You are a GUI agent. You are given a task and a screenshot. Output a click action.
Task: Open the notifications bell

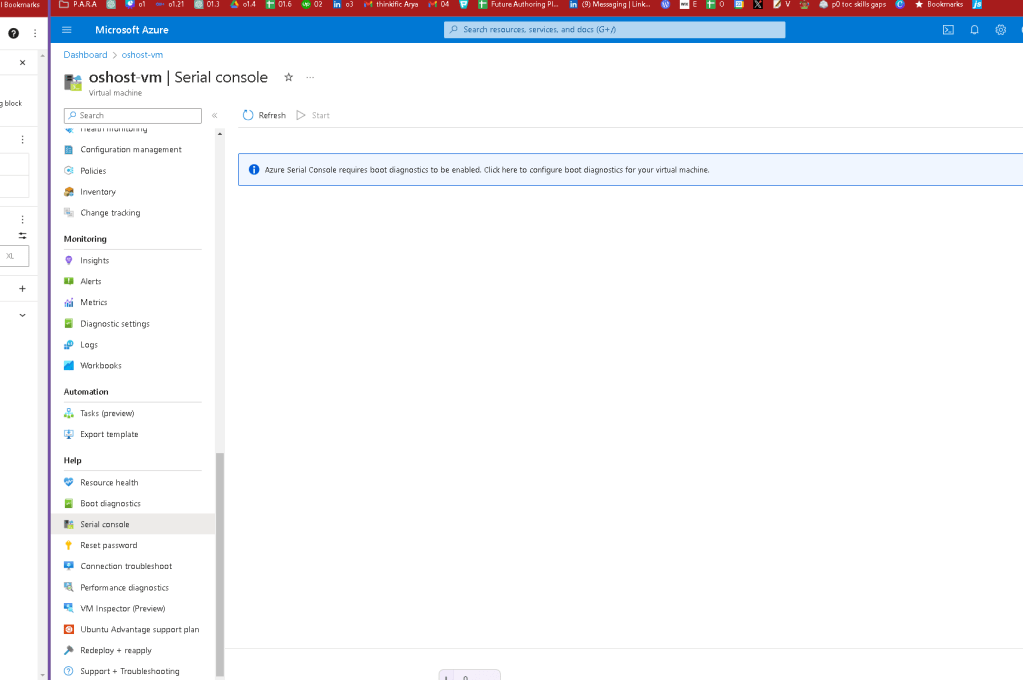coord(974,30)
